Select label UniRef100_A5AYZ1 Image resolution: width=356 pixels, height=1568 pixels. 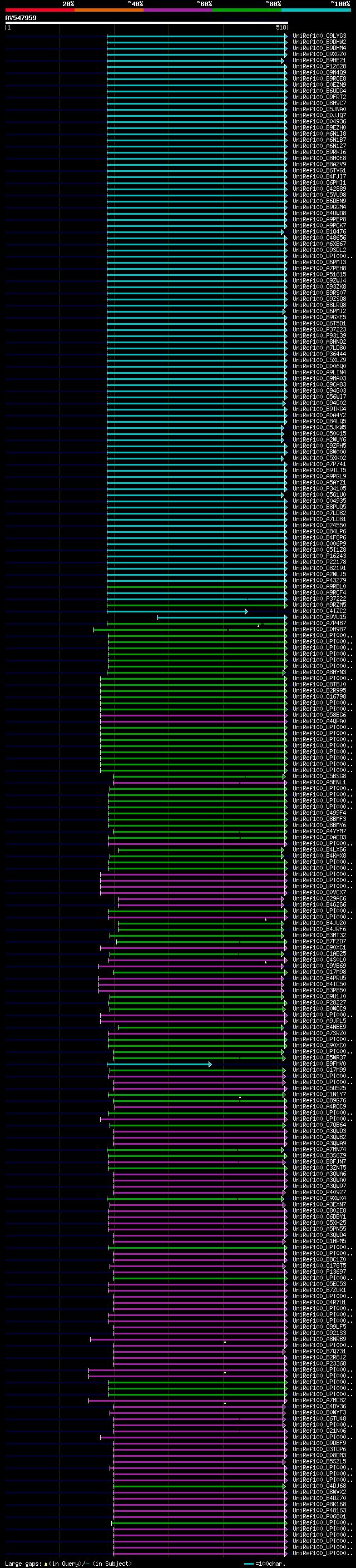(x=319, y=482)
